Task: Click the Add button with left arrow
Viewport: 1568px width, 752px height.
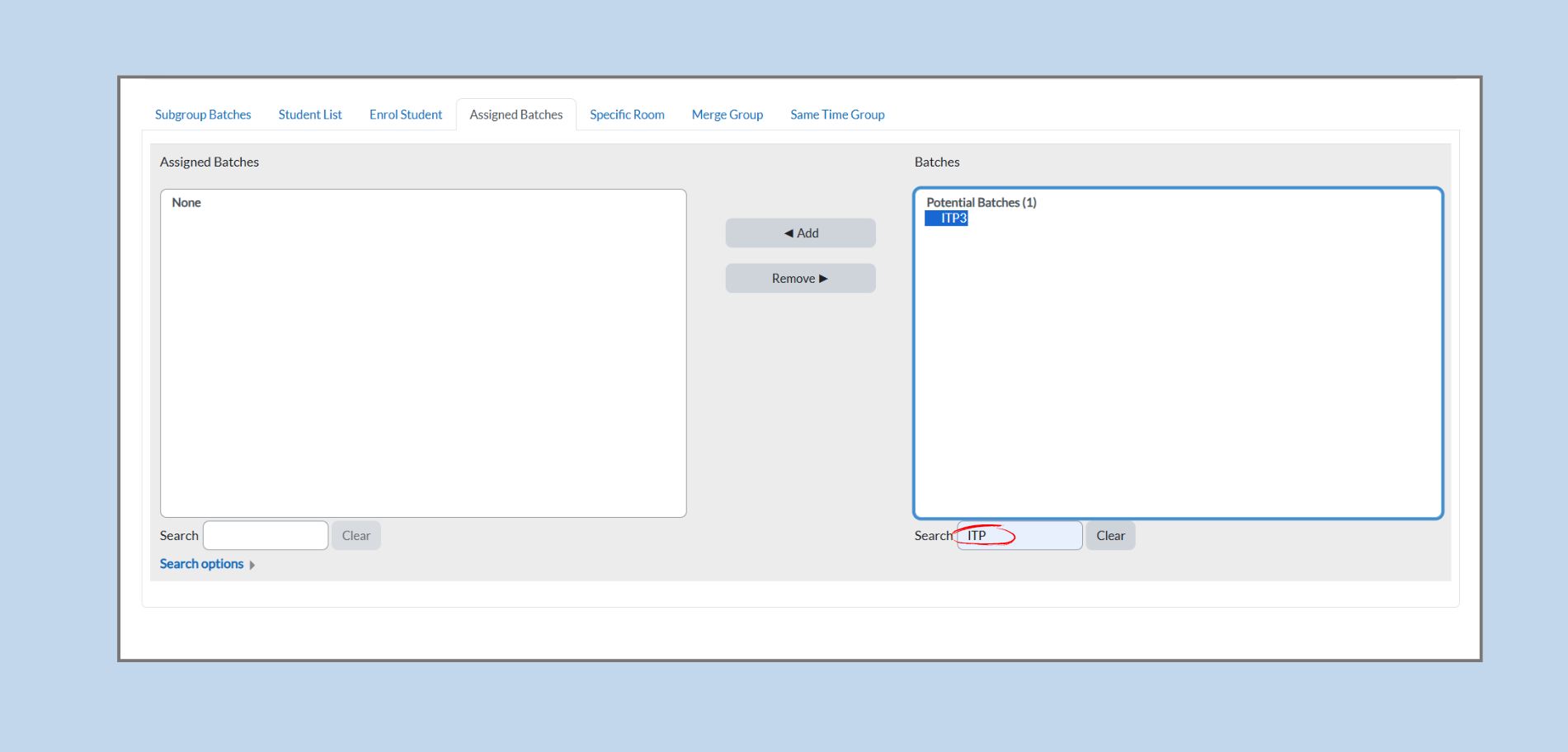Action: 800,233
